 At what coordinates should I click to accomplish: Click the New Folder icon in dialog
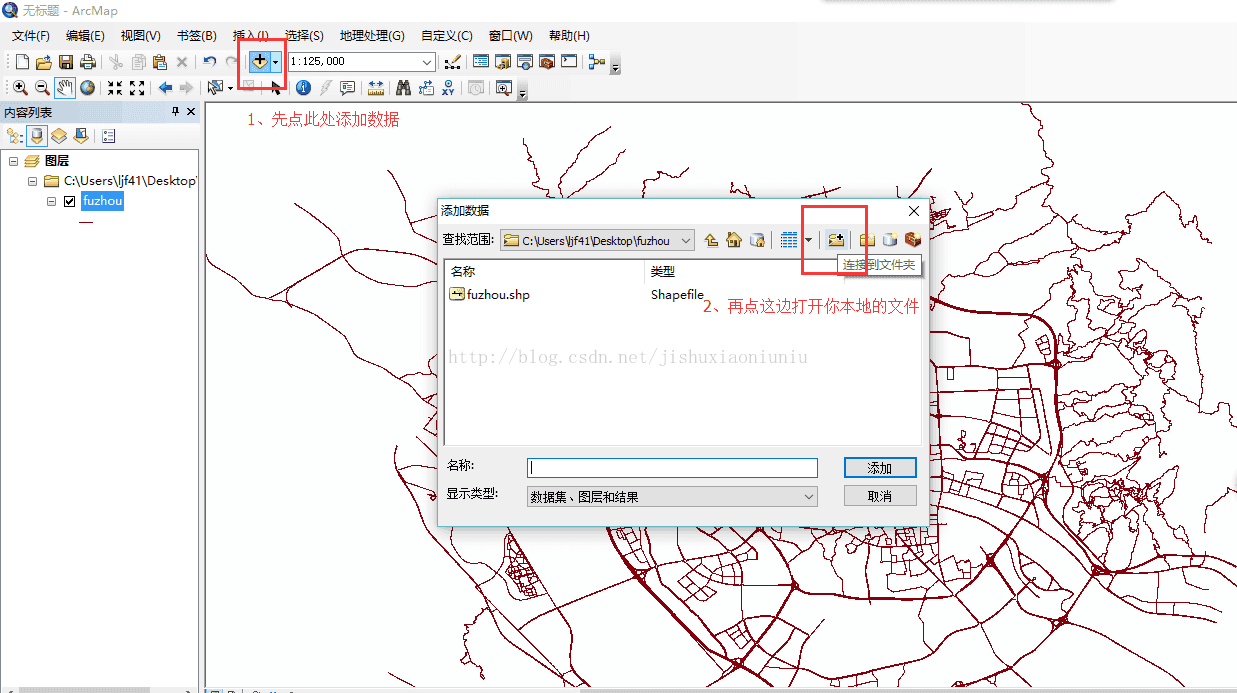point(867,239)
